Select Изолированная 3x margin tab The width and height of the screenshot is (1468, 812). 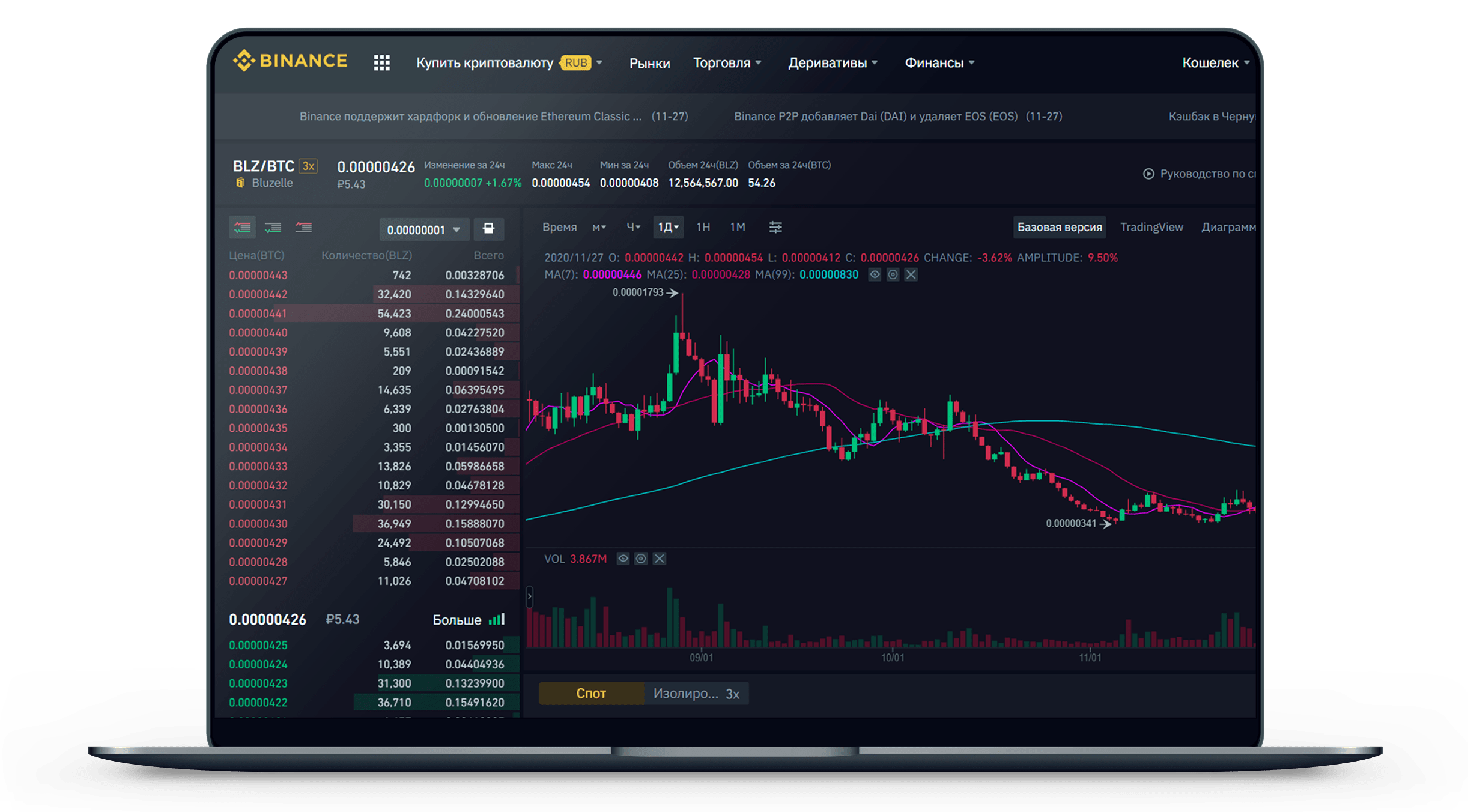tap(696, 693)
